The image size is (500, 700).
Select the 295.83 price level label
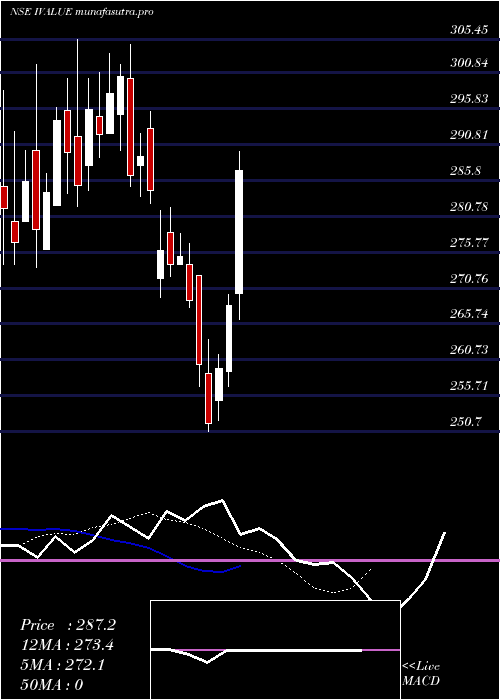(x=469, y=99)
